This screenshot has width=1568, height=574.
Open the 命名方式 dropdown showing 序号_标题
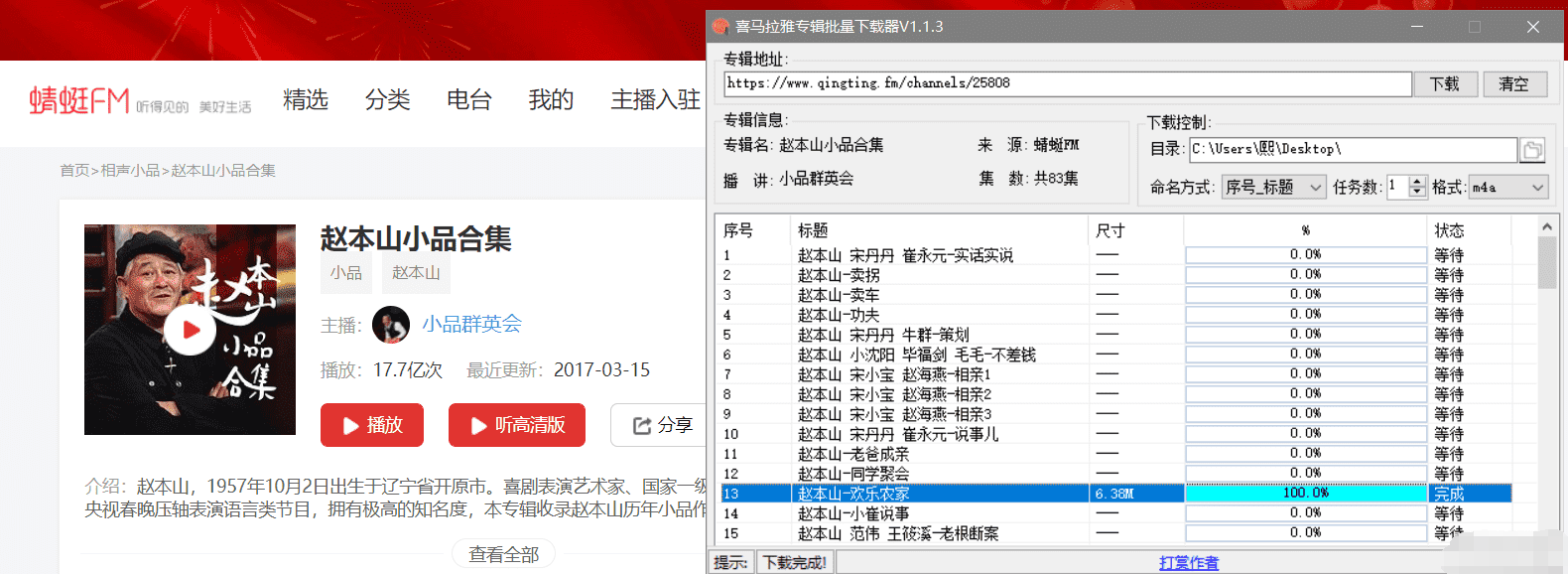coord(1273,187)
